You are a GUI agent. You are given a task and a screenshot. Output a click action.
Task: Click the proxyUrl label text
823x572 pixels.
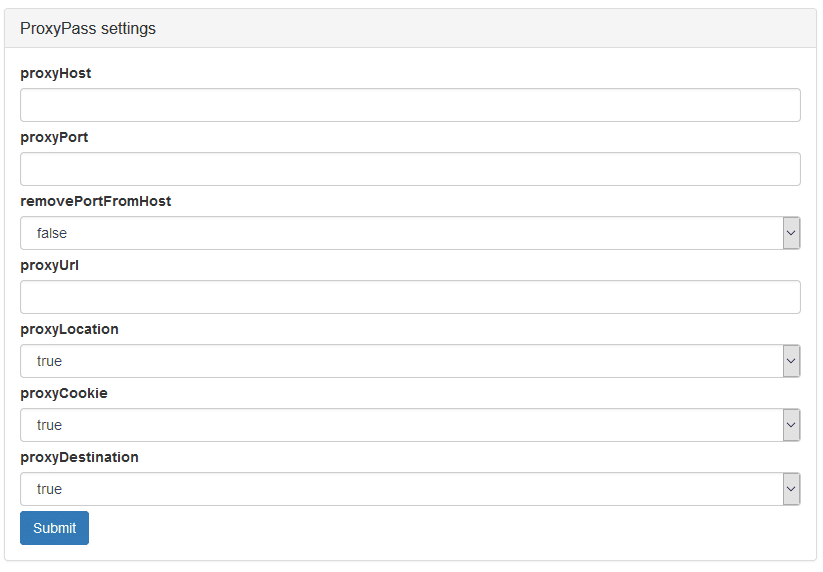tap(49, 266)
